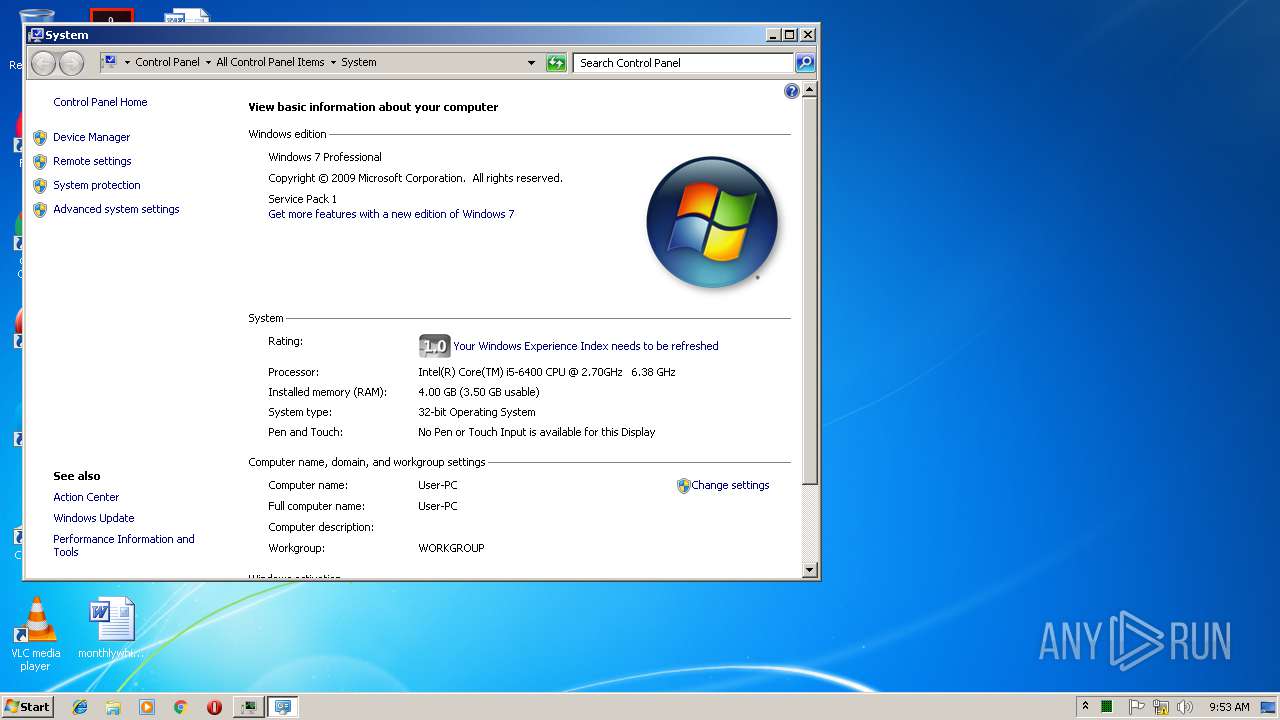Viewport: 1280px width, 720px height.
Task: Click the shield icon beside Remote settings
Action: click(40, 161)
